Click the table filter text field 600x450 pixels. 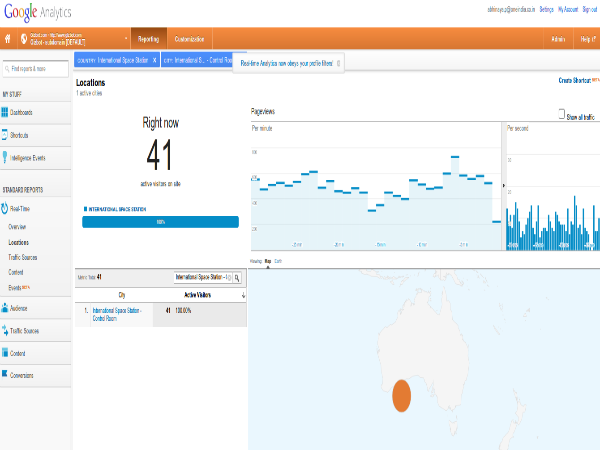click(x=201, y=277)
